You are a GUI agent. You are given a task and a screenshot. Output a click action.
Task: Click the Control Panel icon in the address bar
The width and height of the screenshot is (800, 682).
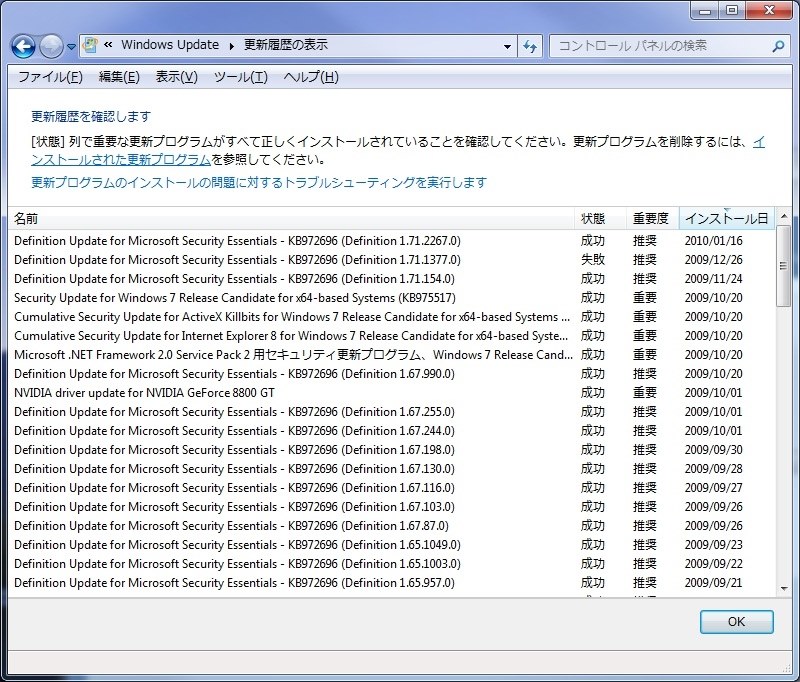(90, 45)
